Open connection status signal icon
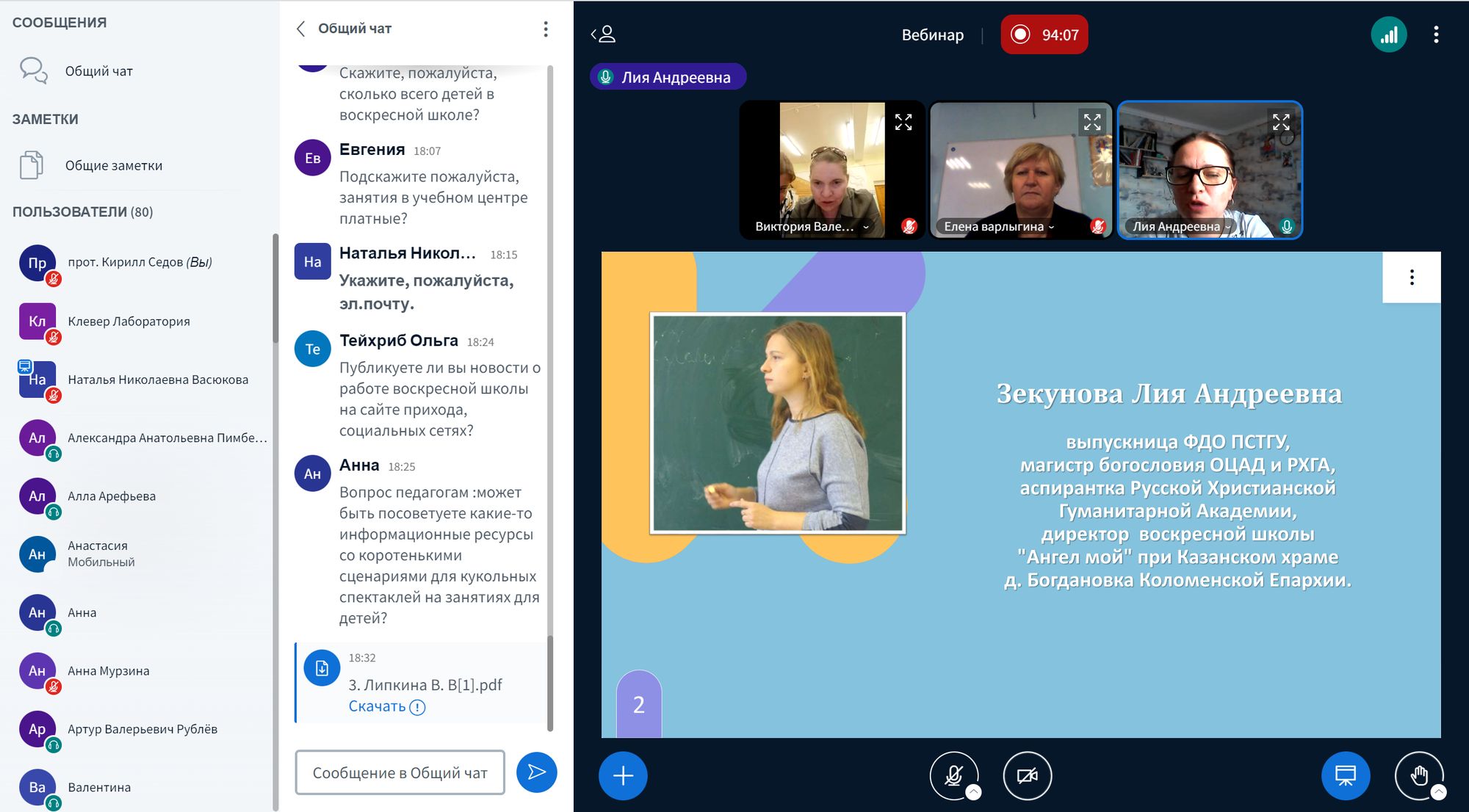The width and height of the screenshot is (1469, 812). click(x=1388, y=35)
